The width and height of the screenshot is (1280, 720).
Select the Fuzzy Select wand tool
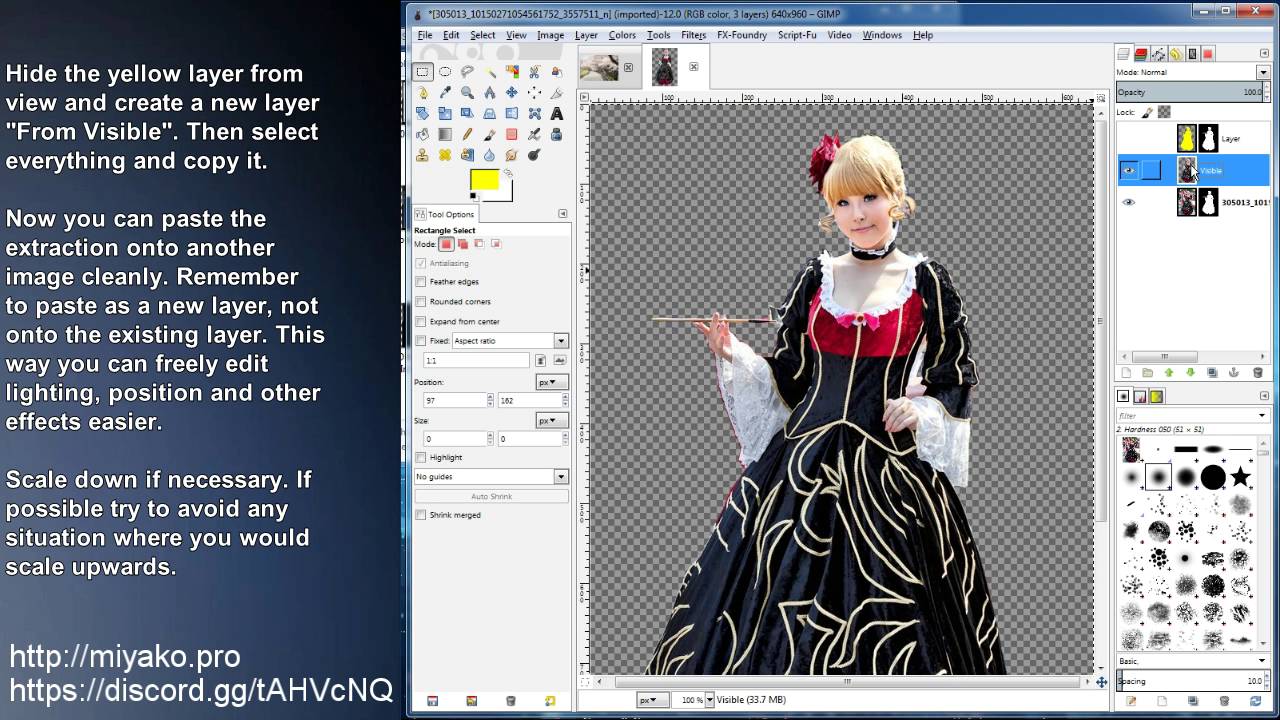(x=490, y=72)
